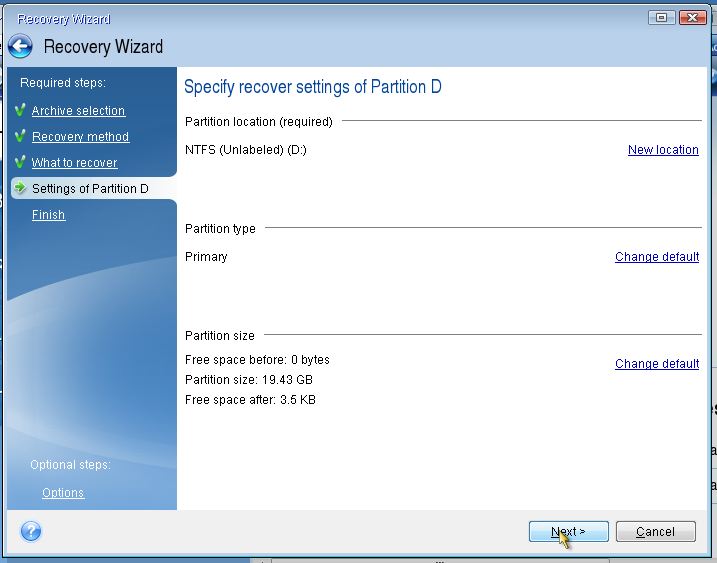The width and height of the screenshot is (717, 563).
Task: Proceed with the Next button
Action: click(568, 531)
